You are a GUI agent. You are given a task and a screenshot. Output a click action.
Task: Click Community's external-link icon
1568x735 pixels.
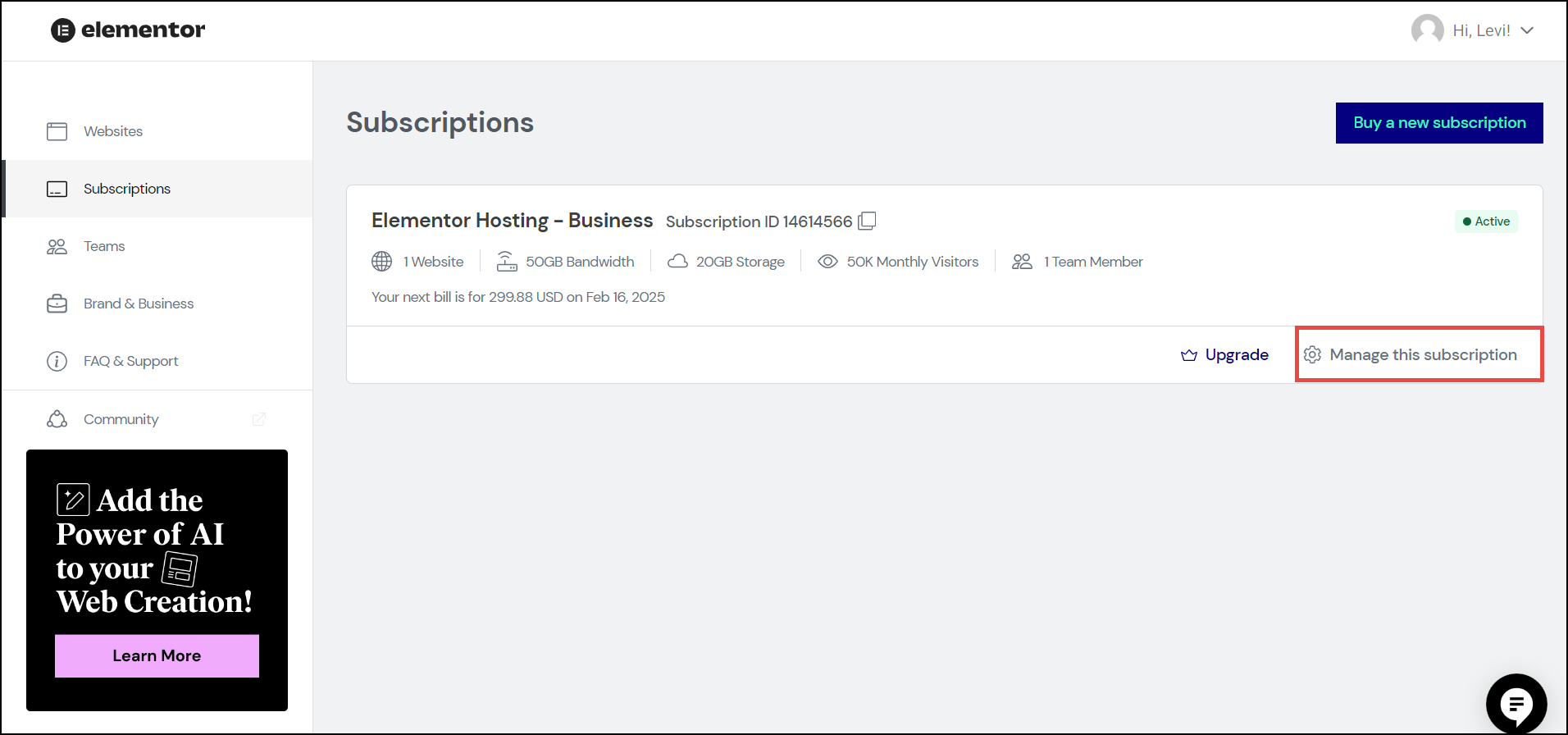click(x=259, y=419)
